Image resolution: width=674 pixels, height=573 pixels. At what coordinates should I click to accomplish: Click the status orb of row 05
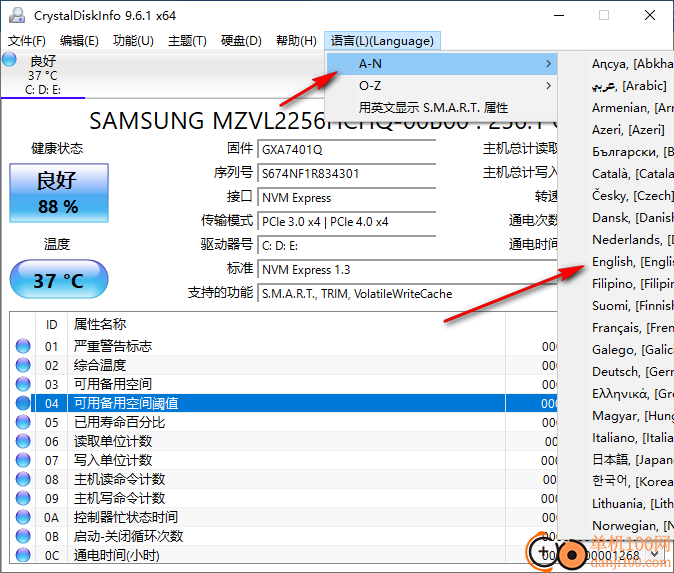point(23,422)
